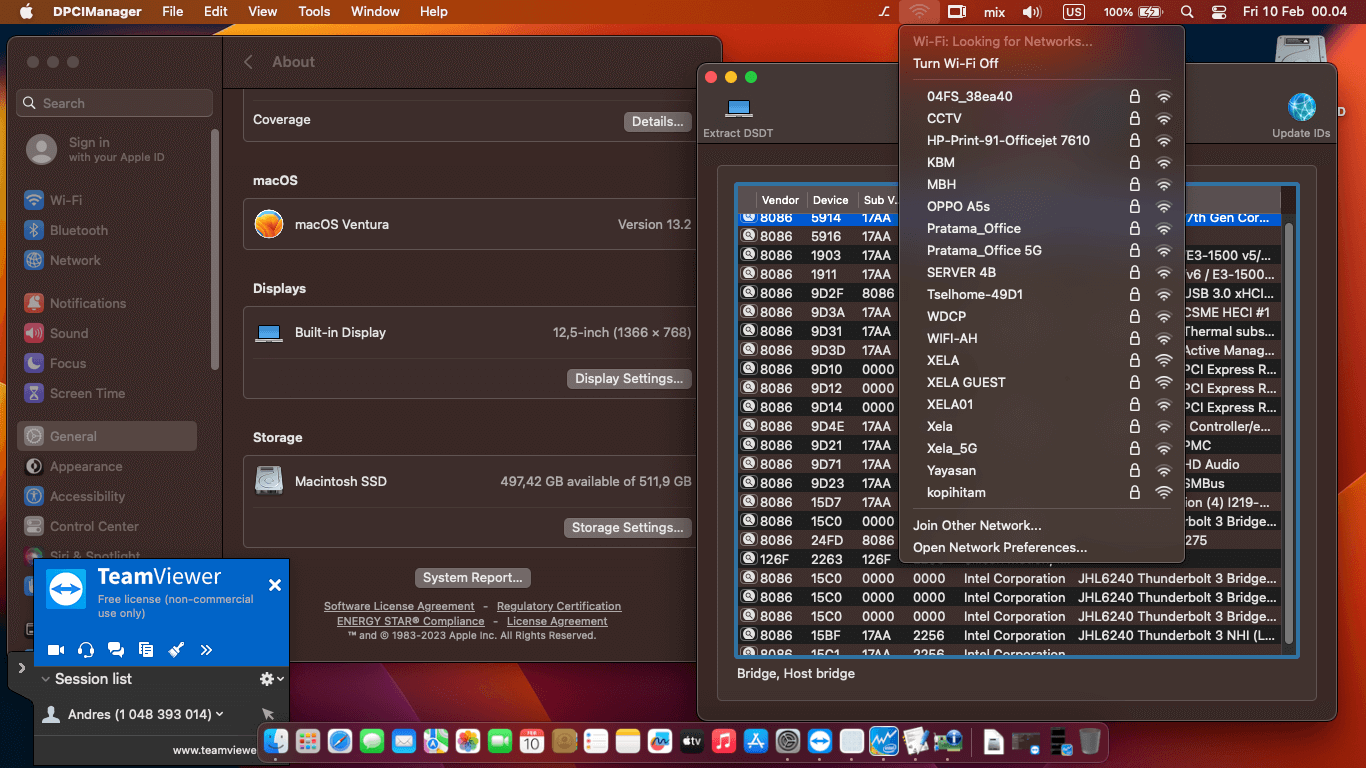Click the Display Settings... button

click(x=629, y=378)
